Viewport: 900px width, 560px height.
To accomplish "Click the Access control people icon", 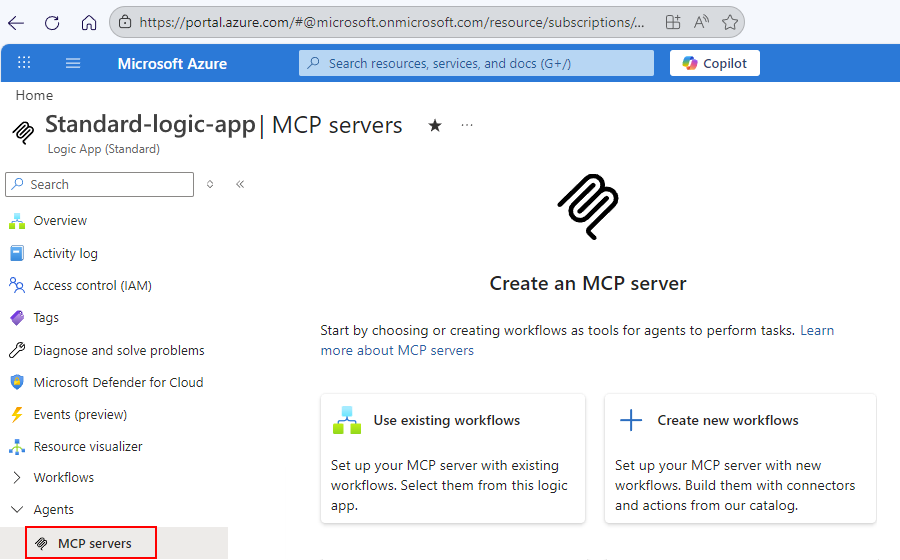I will click(17, 285).
